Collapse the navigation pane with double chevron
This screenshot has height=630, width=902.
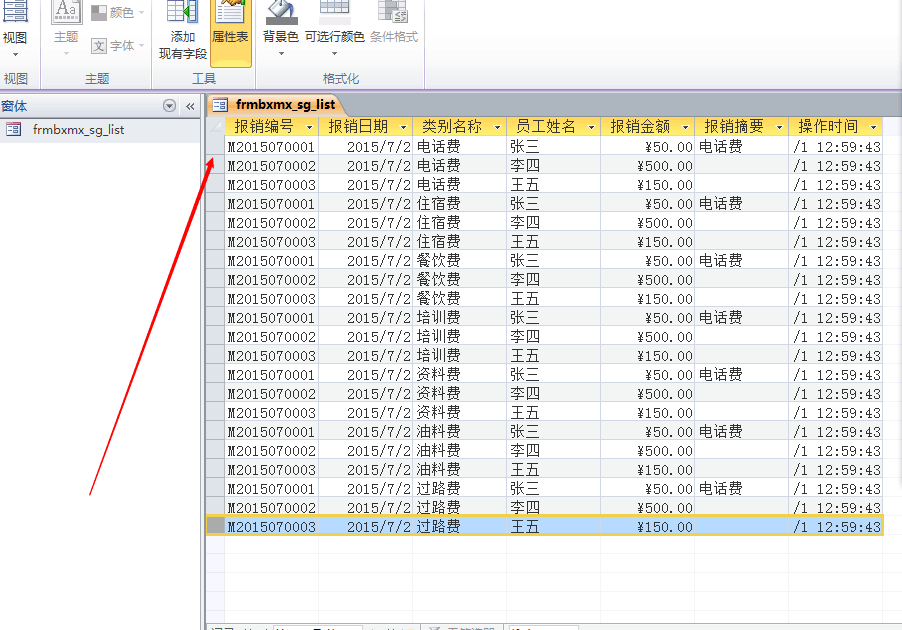click(x=190, y=106)
